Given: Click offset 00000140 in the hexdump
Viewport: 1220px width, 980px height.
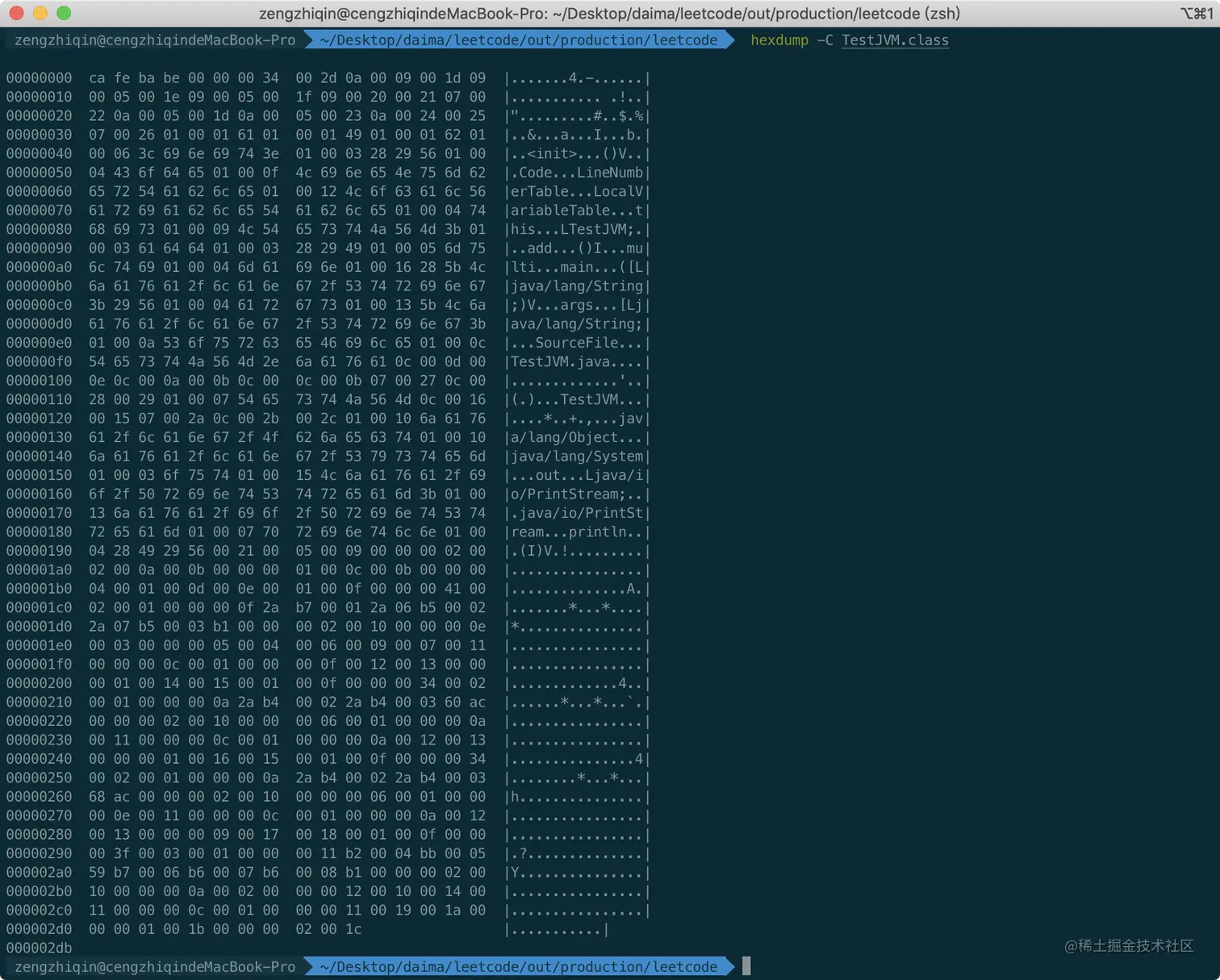Looking at the screenshot, I should (x=39, y=456).
